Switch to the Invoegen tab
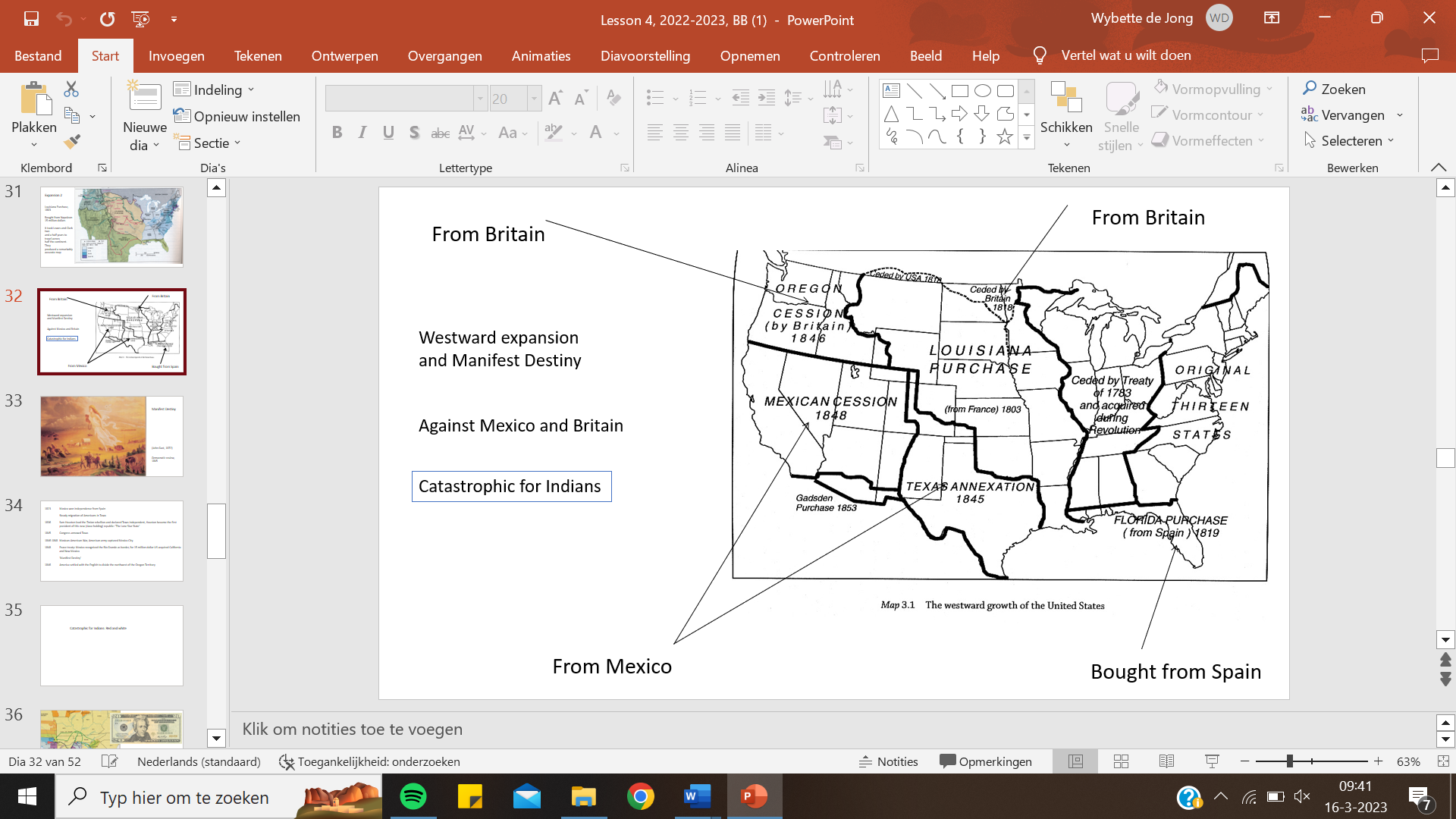1456x819 pixels. click(177, 55)
